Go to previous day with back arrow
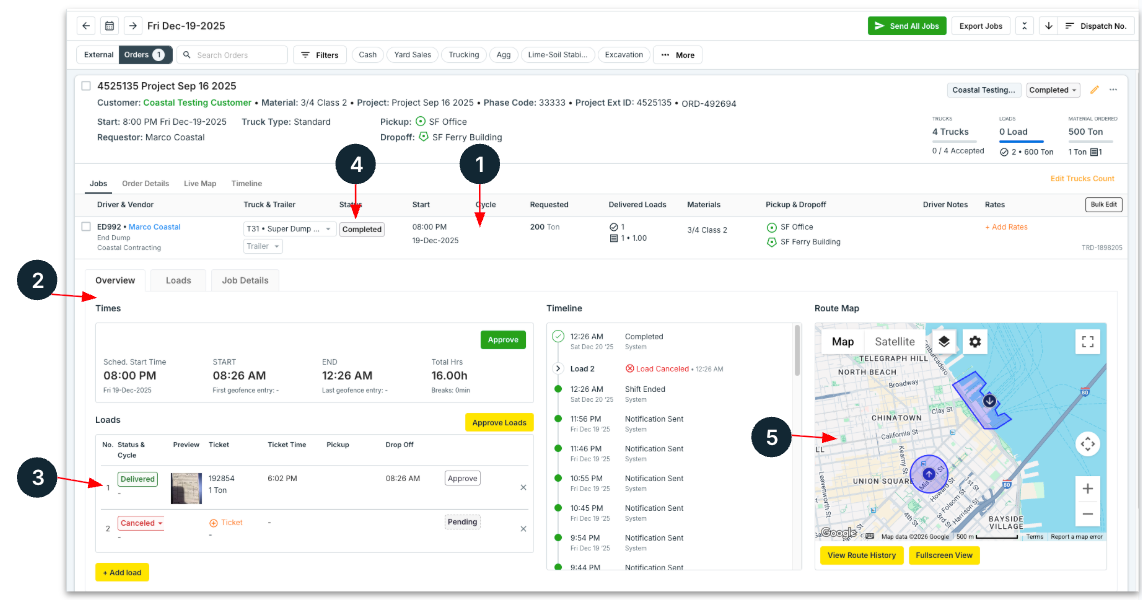The image size is (1142, 600). (86, 25)
